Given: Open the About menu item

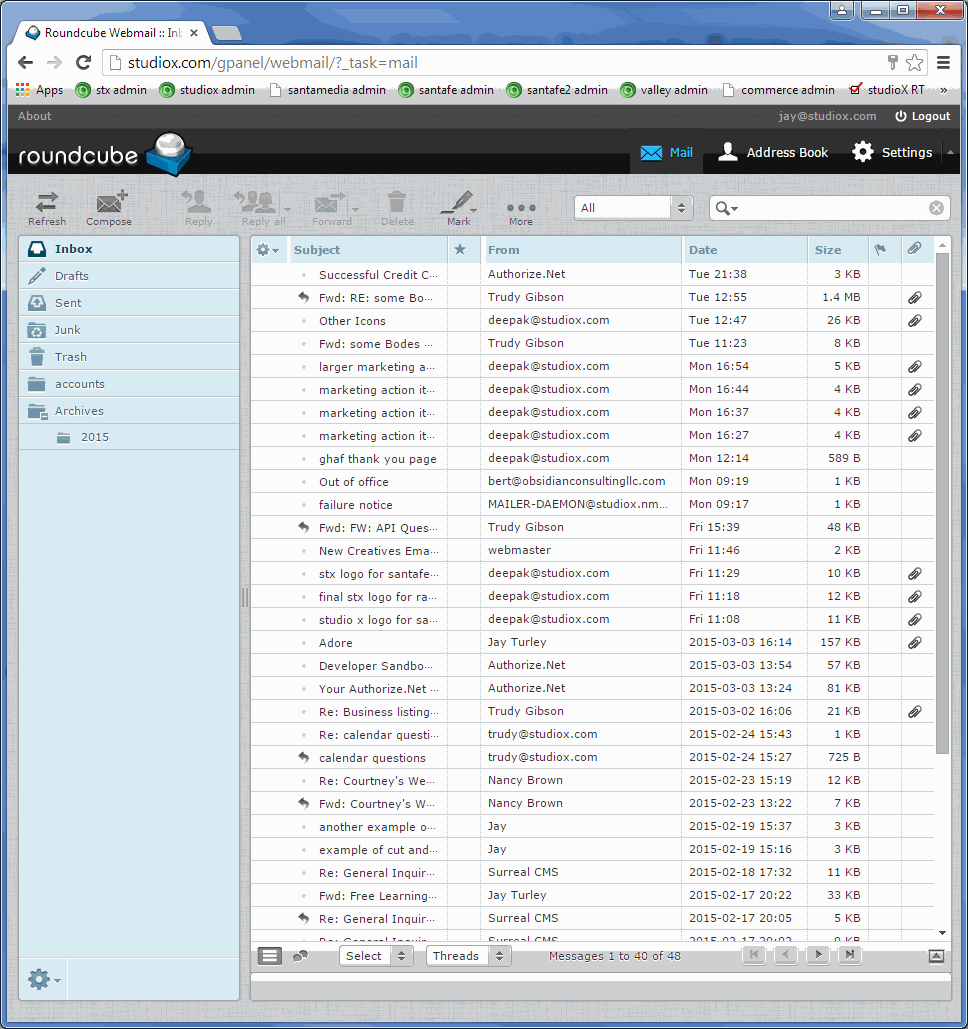Looking at the screenshot, I should coord(34,116).
